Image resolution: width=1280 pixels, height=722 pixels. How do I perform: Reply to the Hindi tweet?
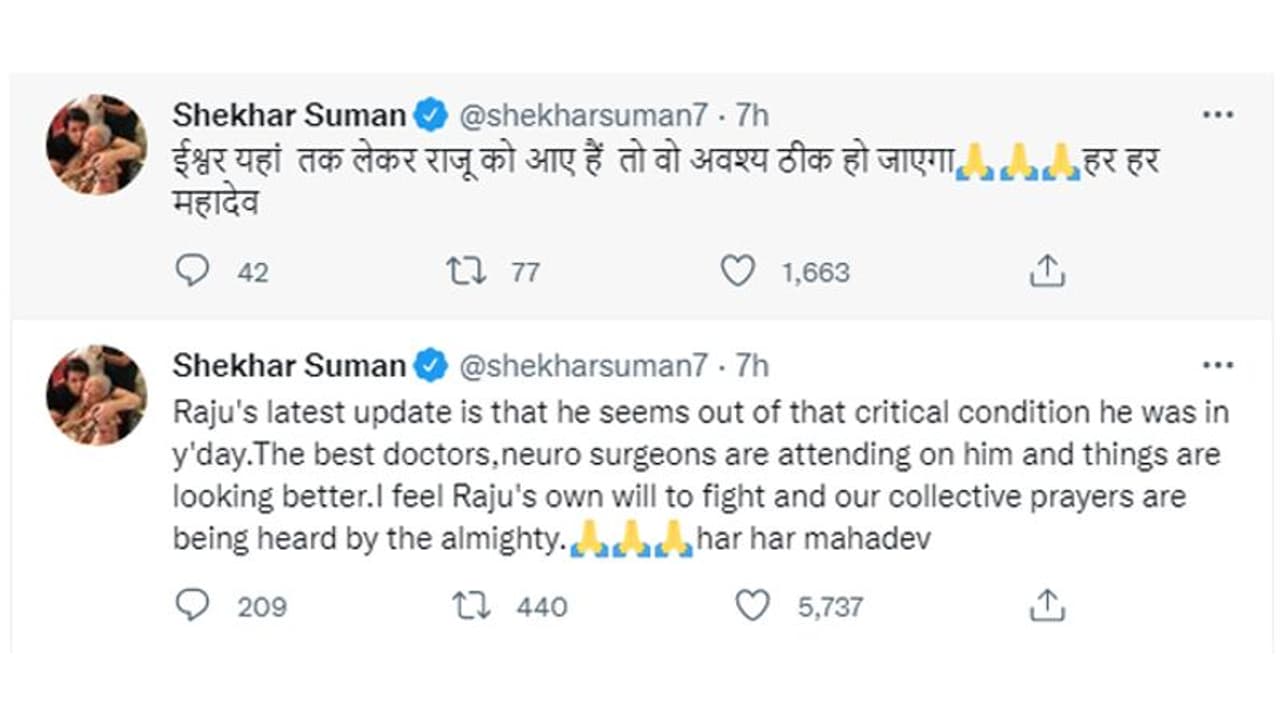point(192,271)
